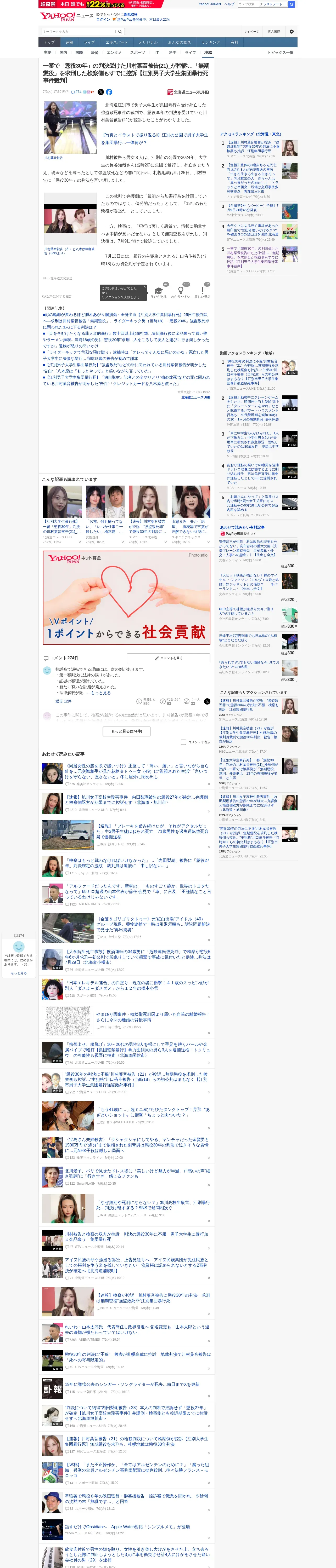Click the Yahoo! JAPAN News logo
This screenshot has height=1568, width=336.
(66, 16)
